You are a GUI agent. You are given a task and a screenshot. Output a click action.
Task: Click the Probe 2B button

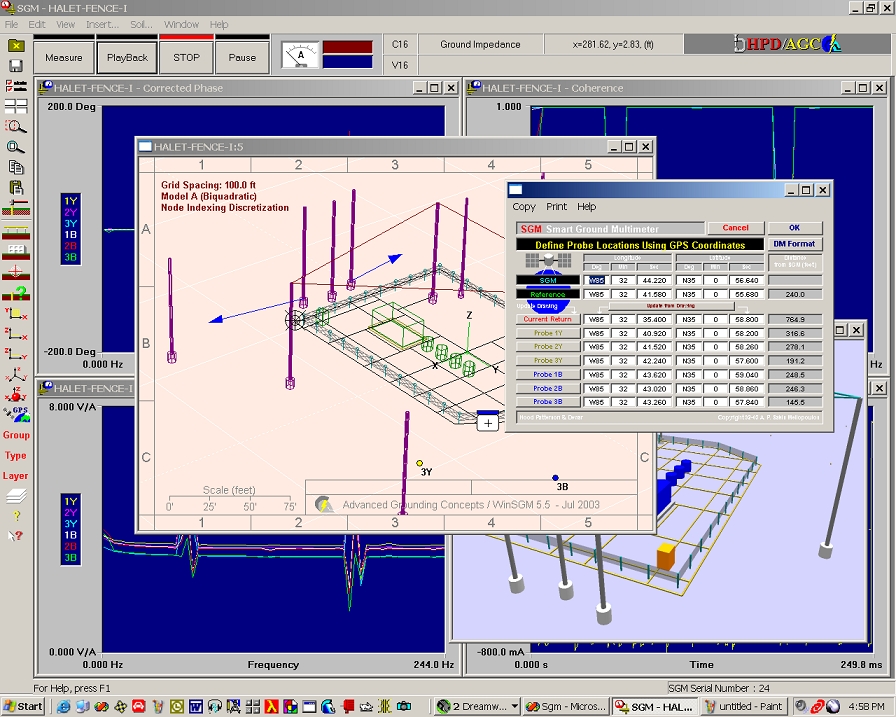tap(547, 388)
